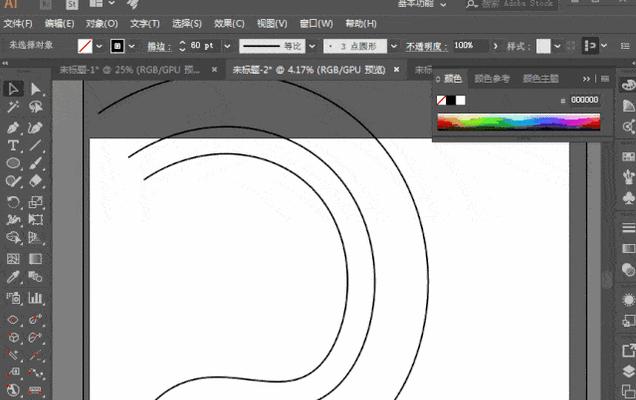
Task: Select the white swatch in Color panel
Action: 461,100
